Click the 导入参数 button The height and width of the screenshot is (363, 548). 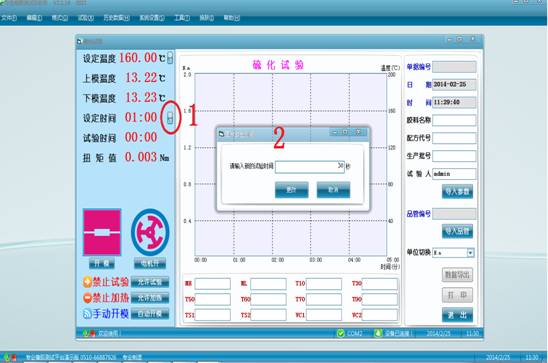coord(457,191)
